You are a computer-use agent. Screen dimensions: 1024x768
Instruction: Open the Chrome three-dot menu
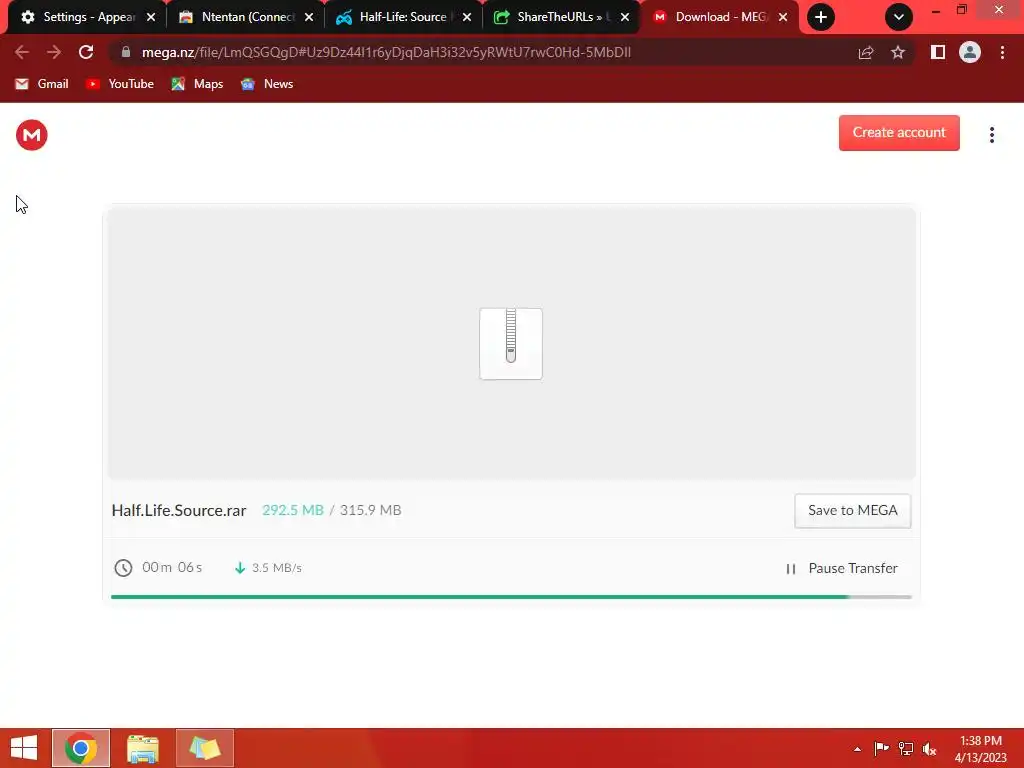point(1002,52)
